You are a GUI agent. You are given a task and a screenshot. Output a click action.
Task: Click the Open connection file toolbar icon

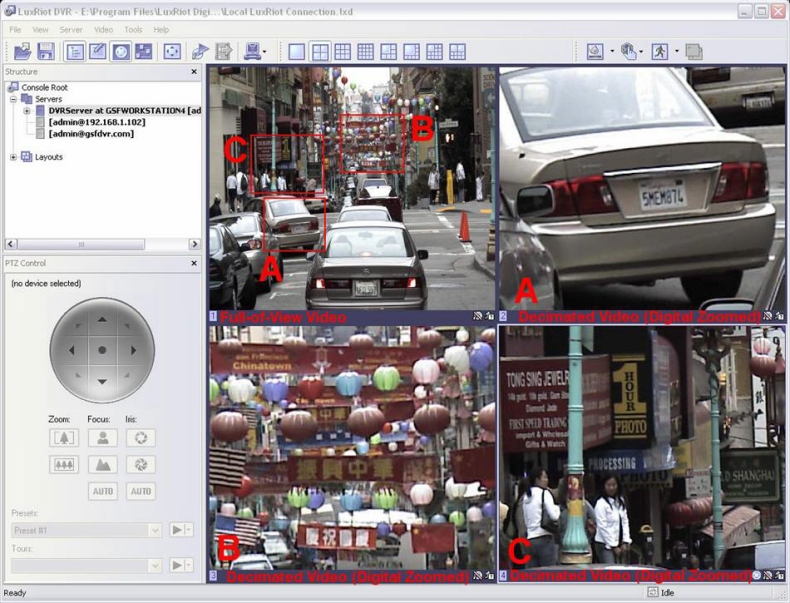(21, 51)
